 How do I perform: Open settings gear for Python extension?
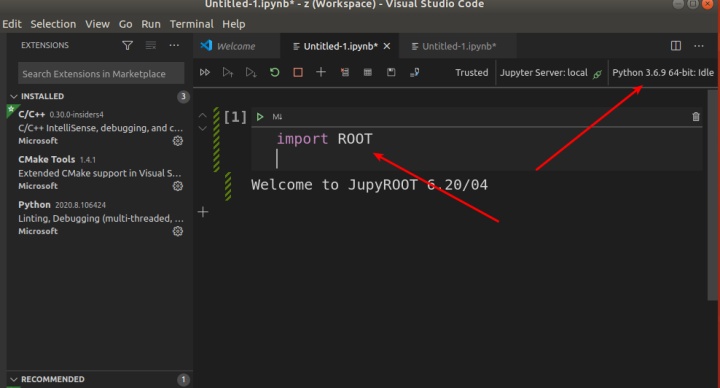click(x=178, y=231)
